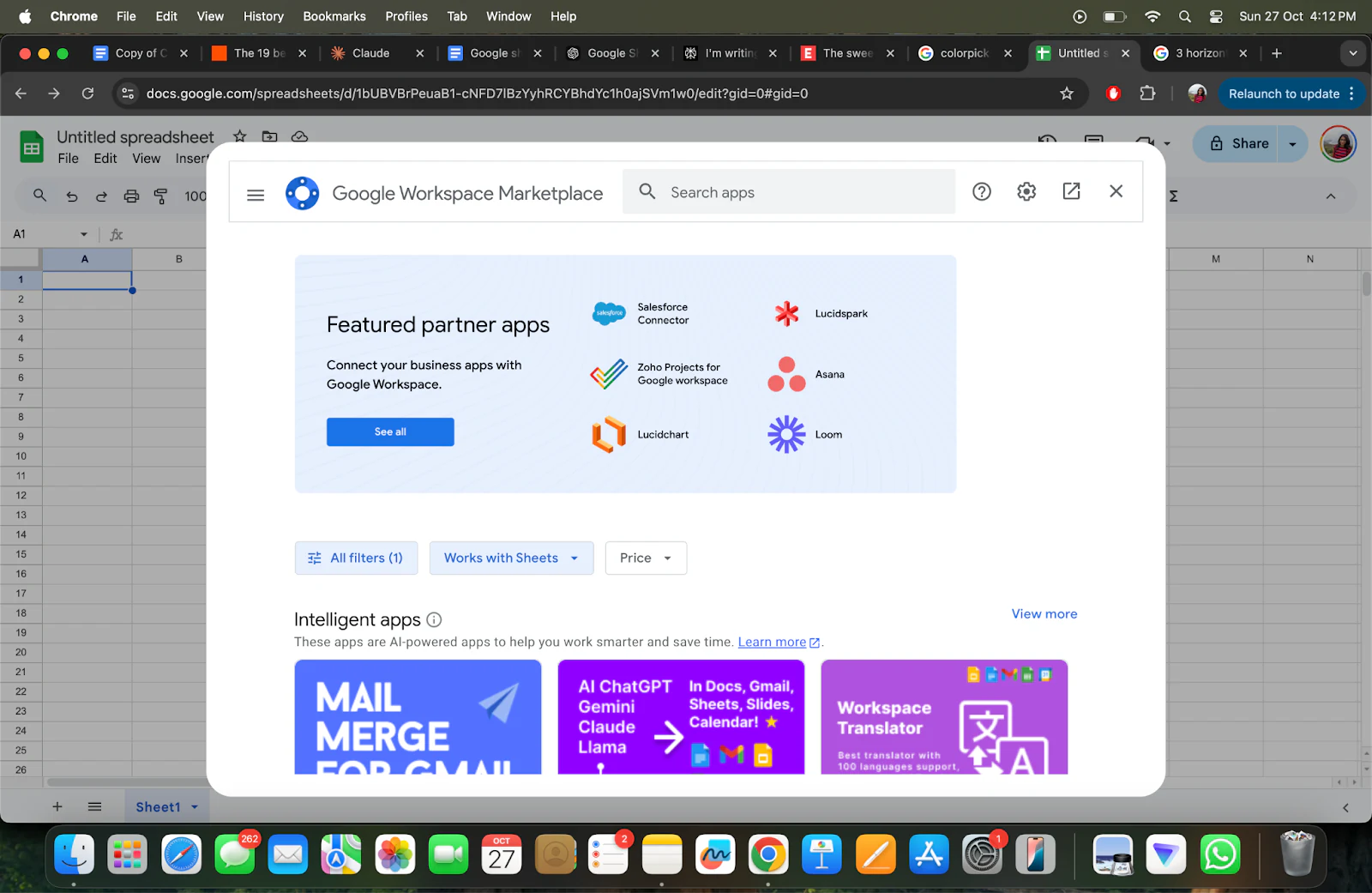Open the Google account avatar

tap(1339, 143)
